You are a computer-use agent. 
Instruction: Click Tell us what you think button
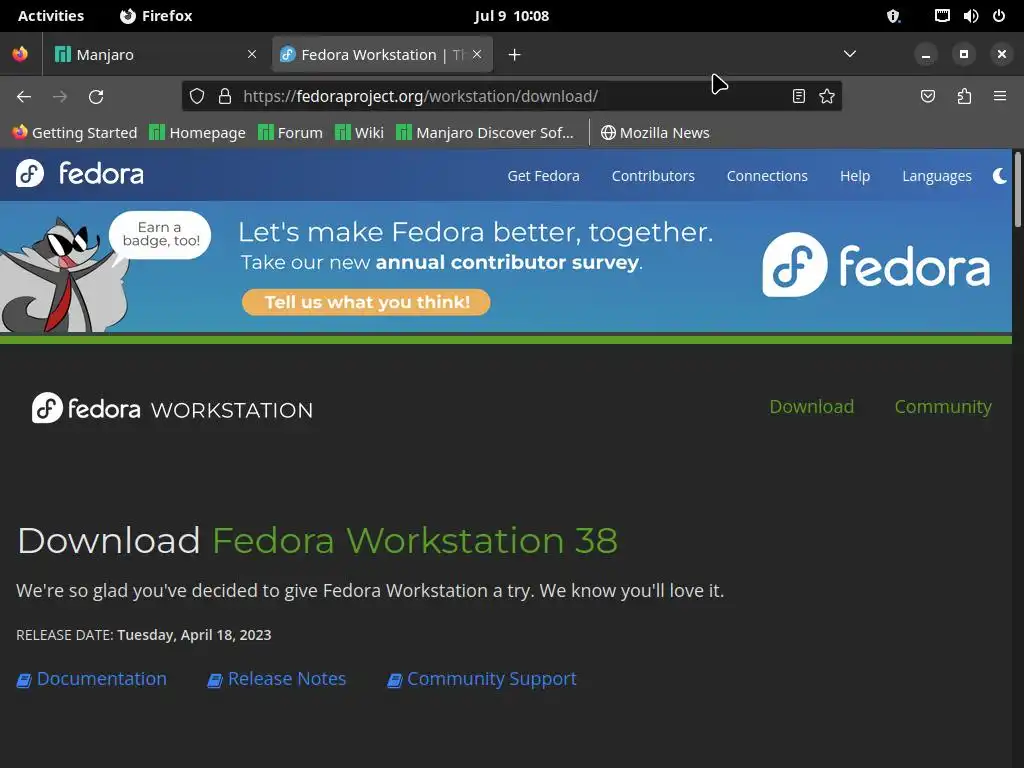[366, 302]
